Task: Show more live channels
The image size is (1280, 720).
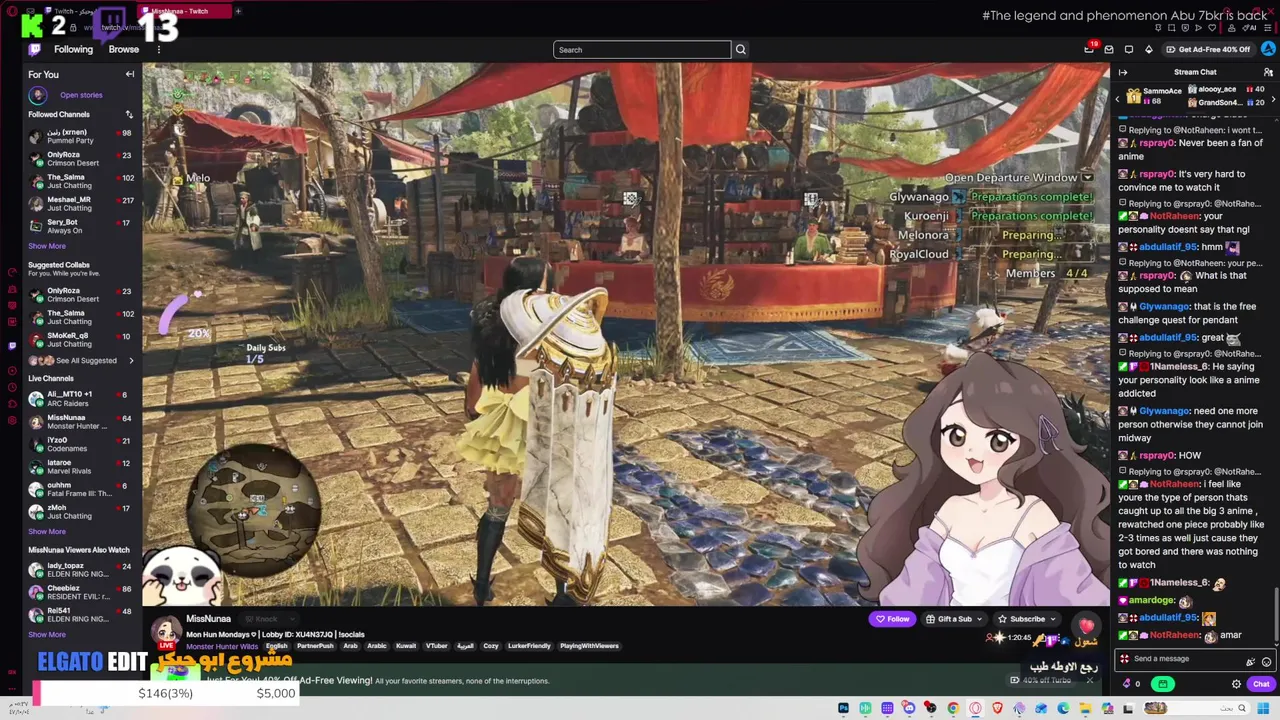Action: click(x=47, y=531)
